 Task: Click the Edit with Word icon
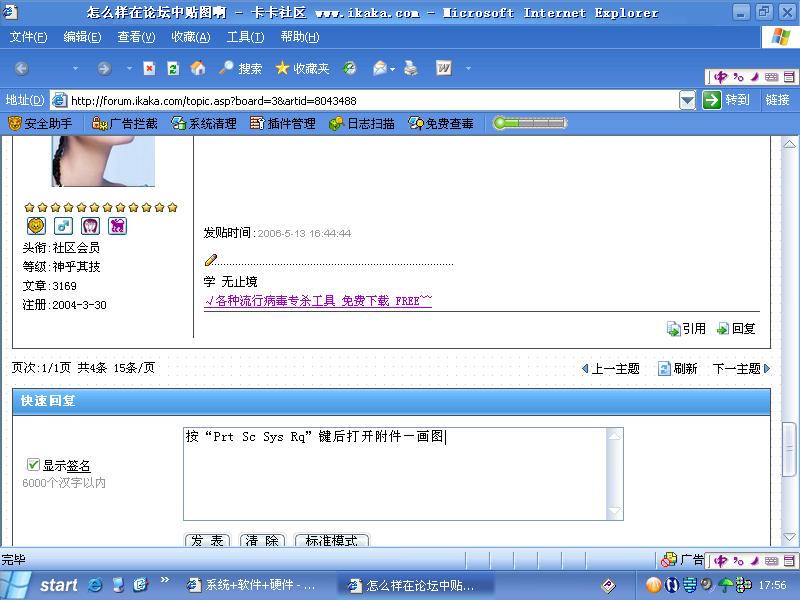tap(444, 68)
